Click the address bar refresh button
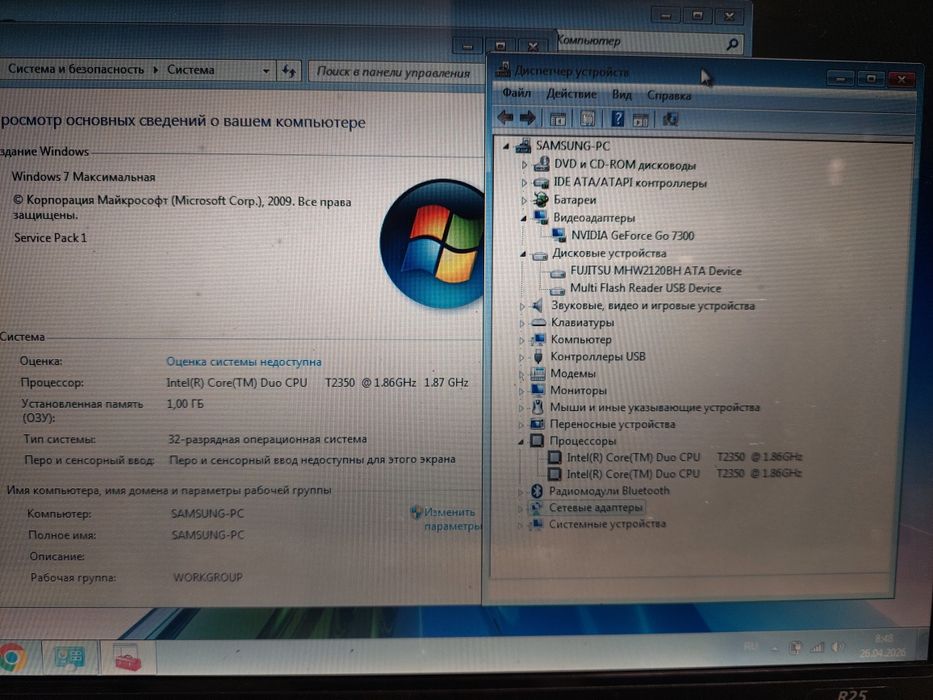Viewport: 933px width, 700px height. pos(289,71)
